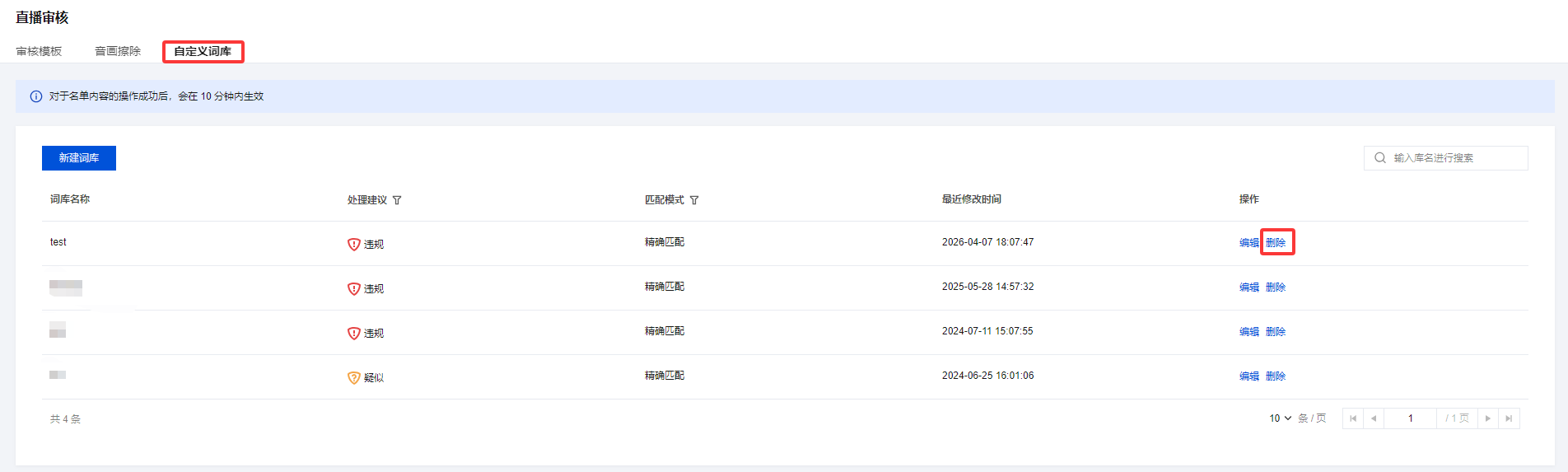Click the 最近修改时间 column header
This screenshot has height=472, width=1568.
[x=972, y=199]
